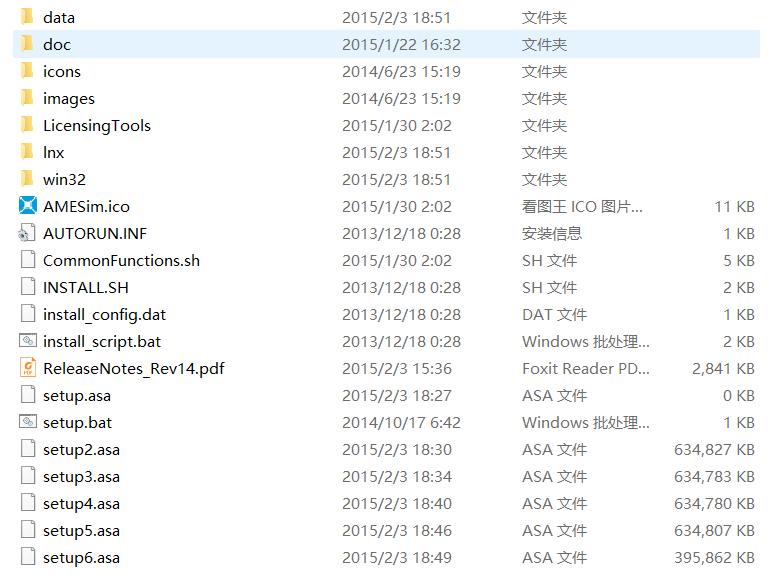Screen dimensions: 776x582
Task: Click the size "395,862 KB"
Action: [714, 557]
